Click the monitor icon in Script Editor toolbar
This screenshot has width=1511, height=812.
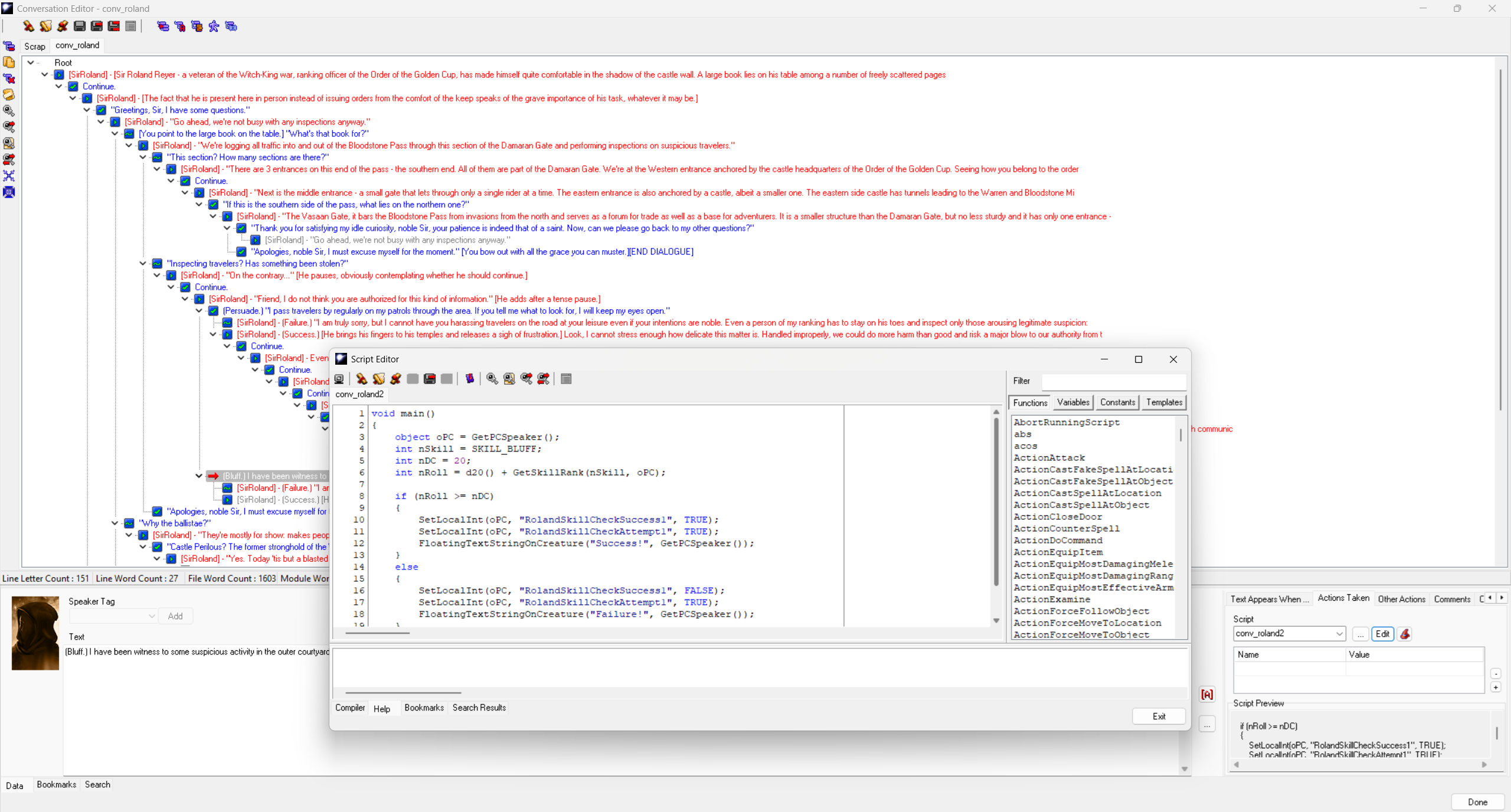(339, 379)
